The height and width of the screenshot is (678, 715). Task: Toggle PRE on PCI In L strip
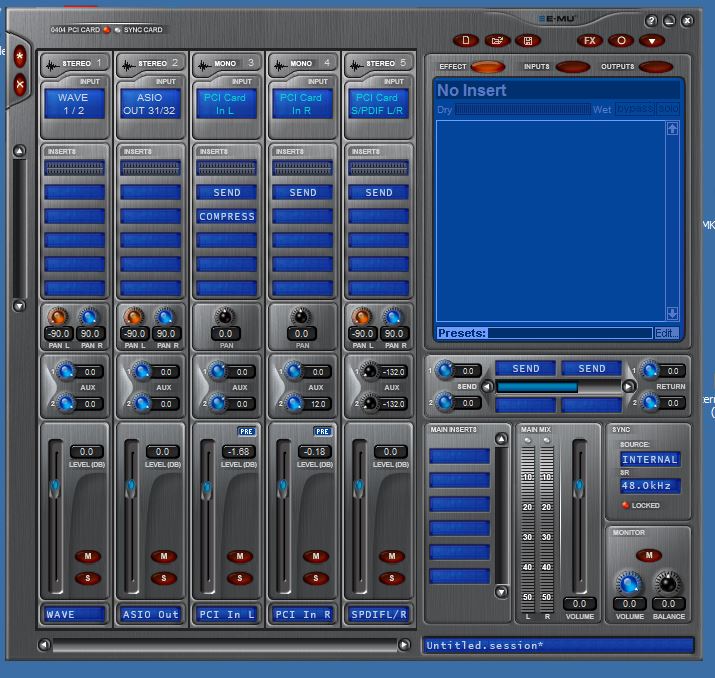coord(246,431)
